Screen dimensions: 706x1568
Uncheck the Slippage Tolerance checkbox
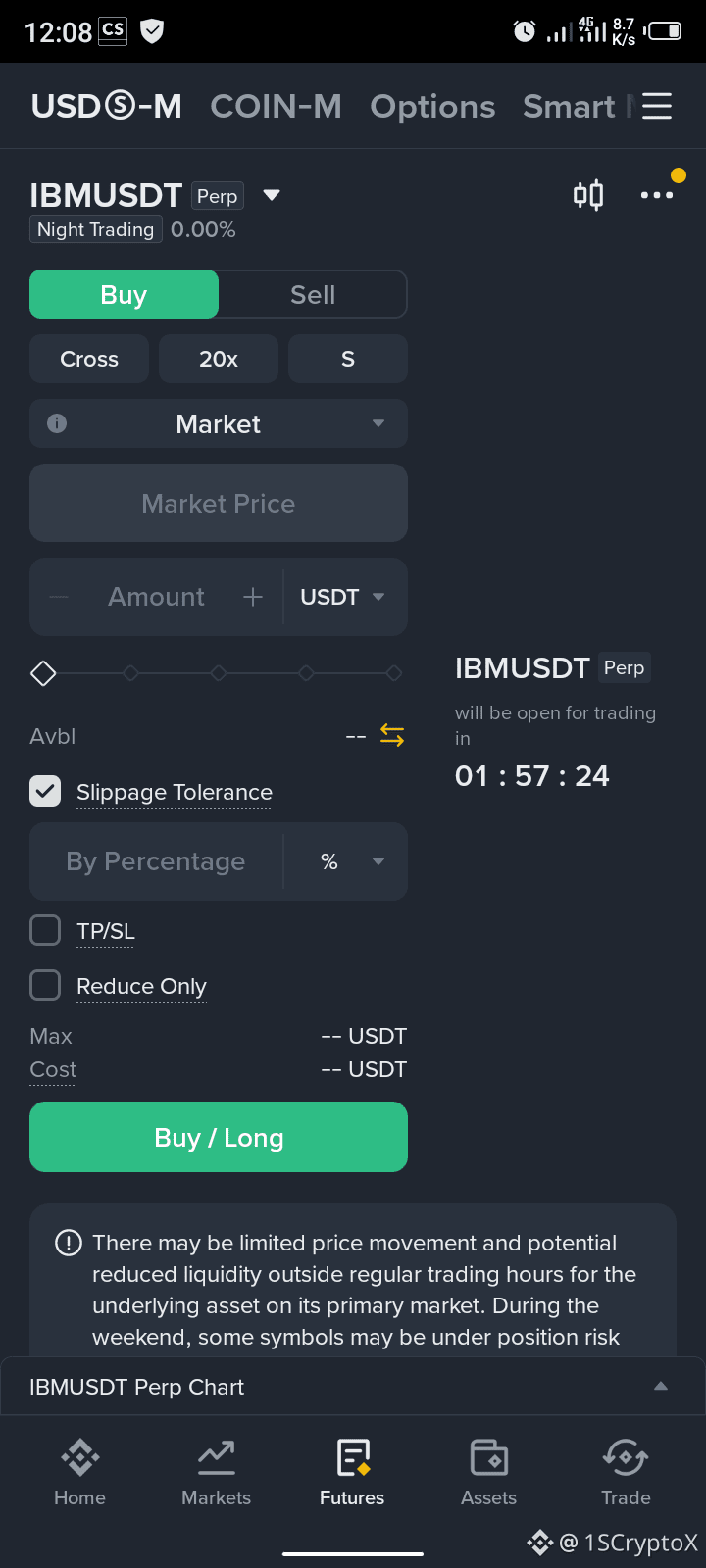[45, 791]
